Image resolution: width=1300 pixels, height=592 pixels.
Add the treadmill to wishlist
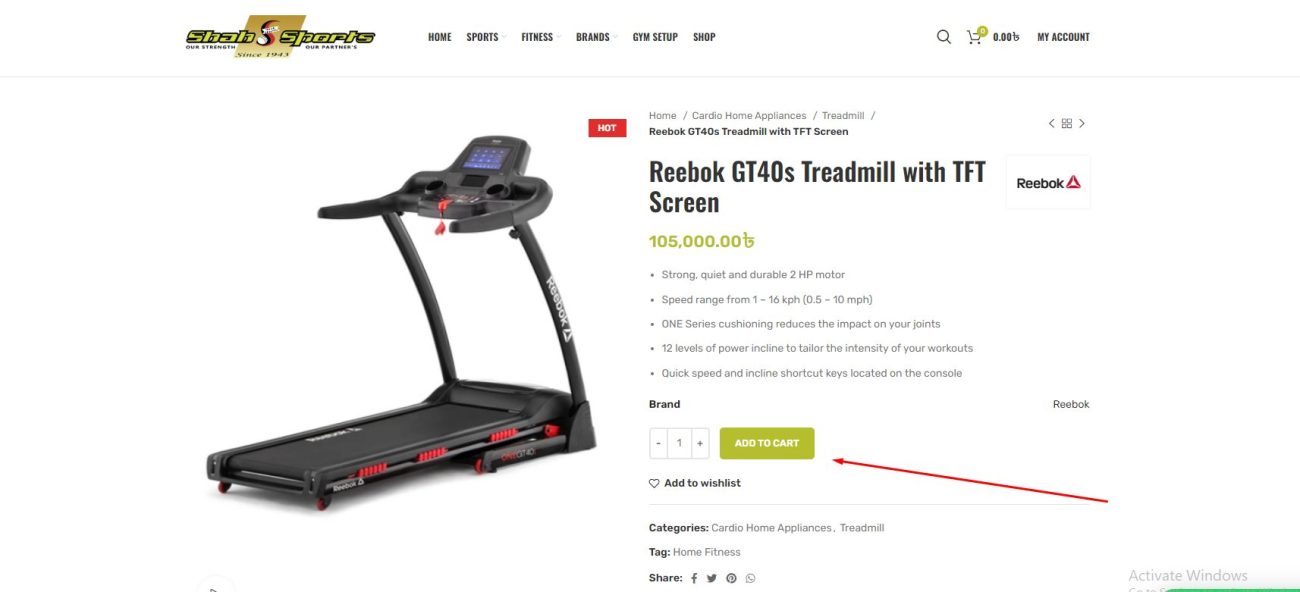(x=695, y=483)
